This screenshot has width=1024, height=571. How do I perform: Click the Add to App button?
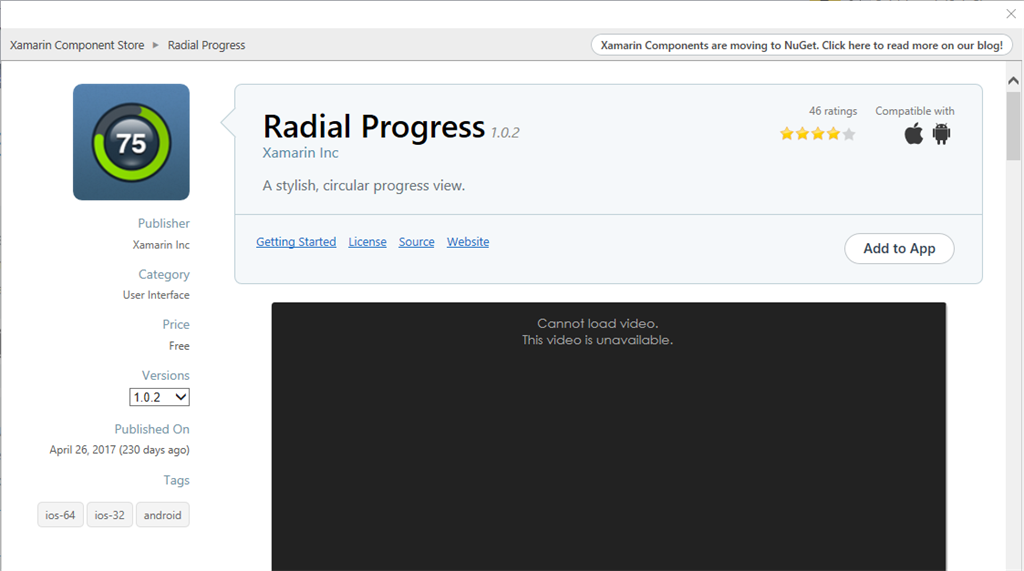pyautogui.click(x=899, y=248)
